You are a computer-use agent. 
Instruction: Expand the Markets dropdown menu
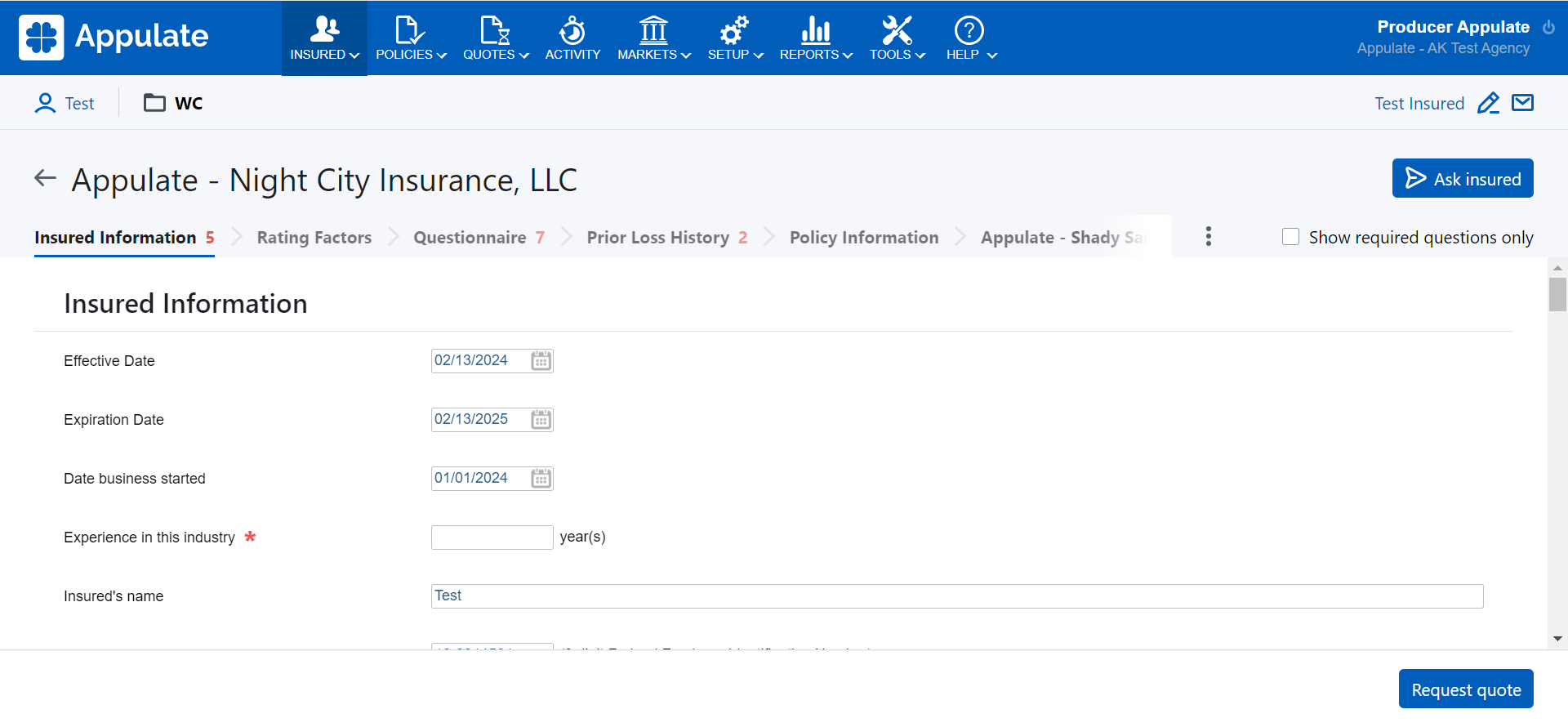[653, 38]
